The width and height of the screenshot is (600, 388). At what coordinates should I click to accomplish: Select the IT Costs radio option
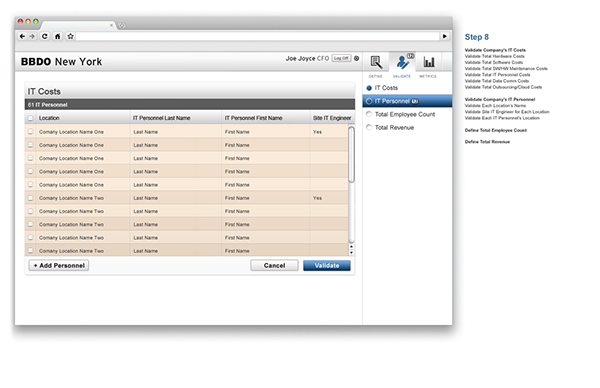[x=369, y=88]
